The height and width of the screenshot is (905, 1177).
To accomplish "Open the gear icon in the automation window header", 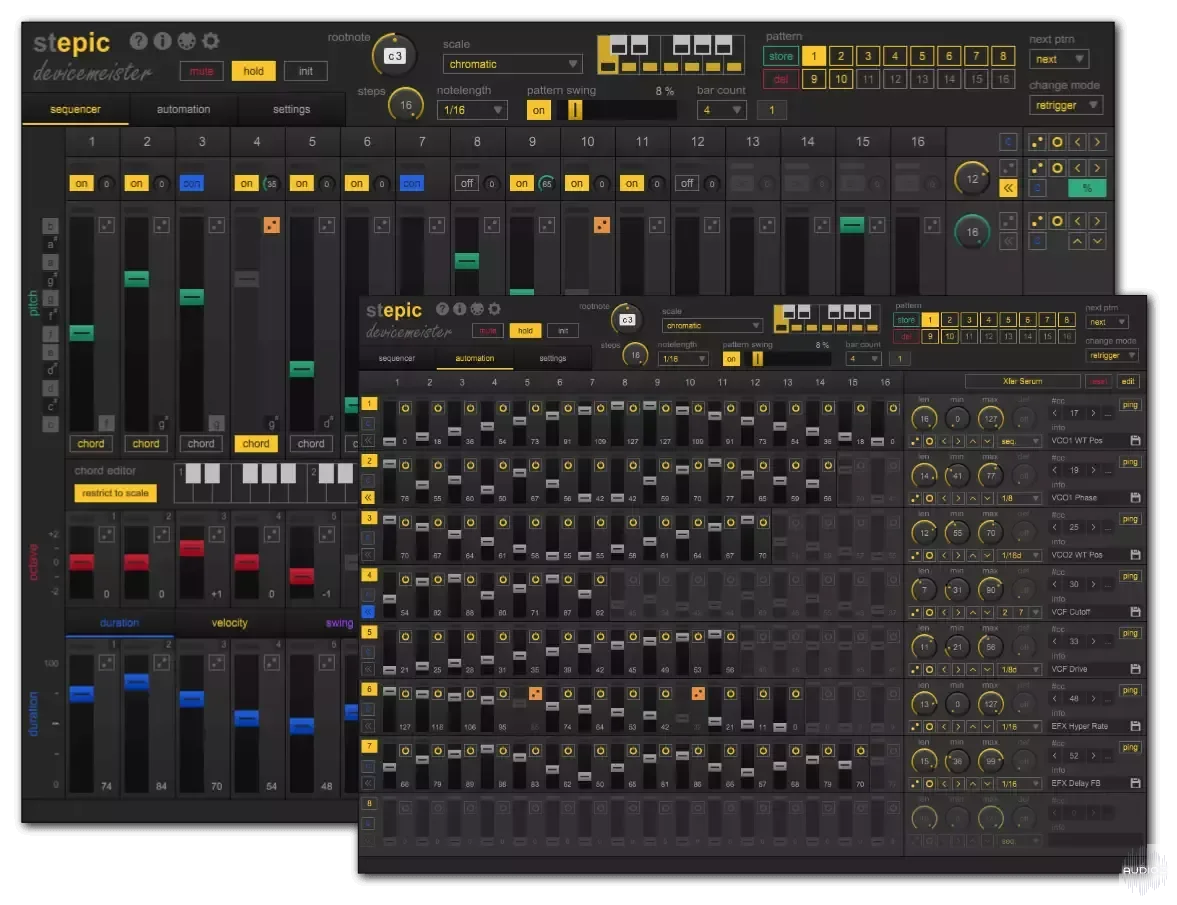I will pos(494,308).
